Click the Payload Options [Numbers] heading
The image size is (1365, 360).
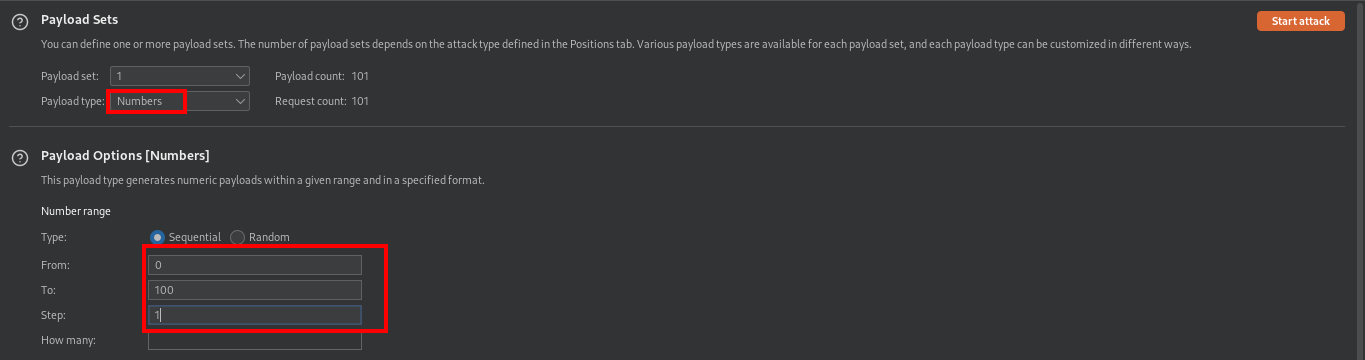(x=125, y=156)
